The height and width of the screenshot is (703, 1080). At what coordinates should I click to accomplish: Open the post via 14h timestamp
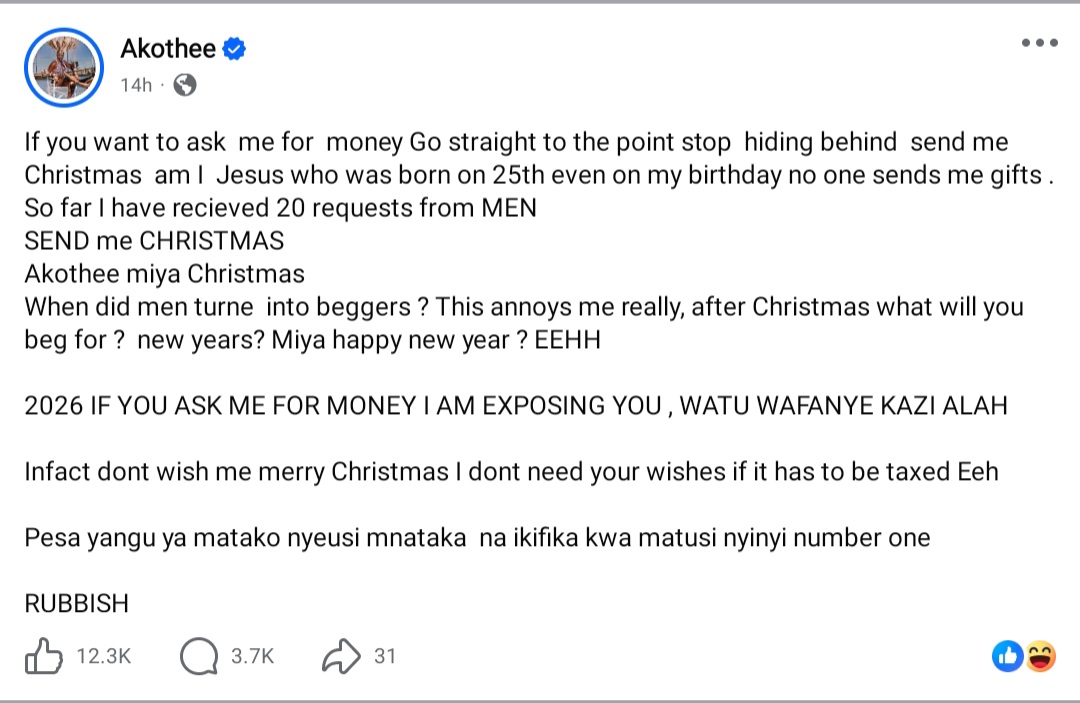tap(135, 85)
